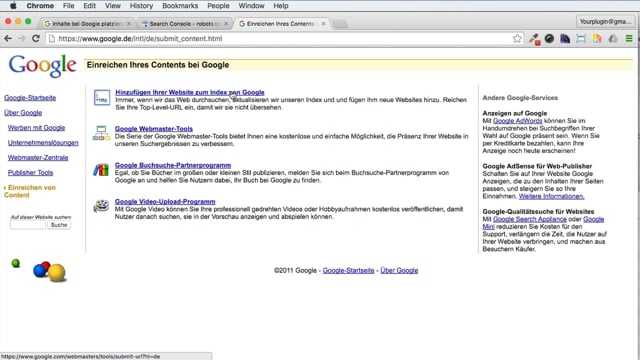Click the round dark globe extension icon
This screenshot has height=360, width=640.
point(549,38)
